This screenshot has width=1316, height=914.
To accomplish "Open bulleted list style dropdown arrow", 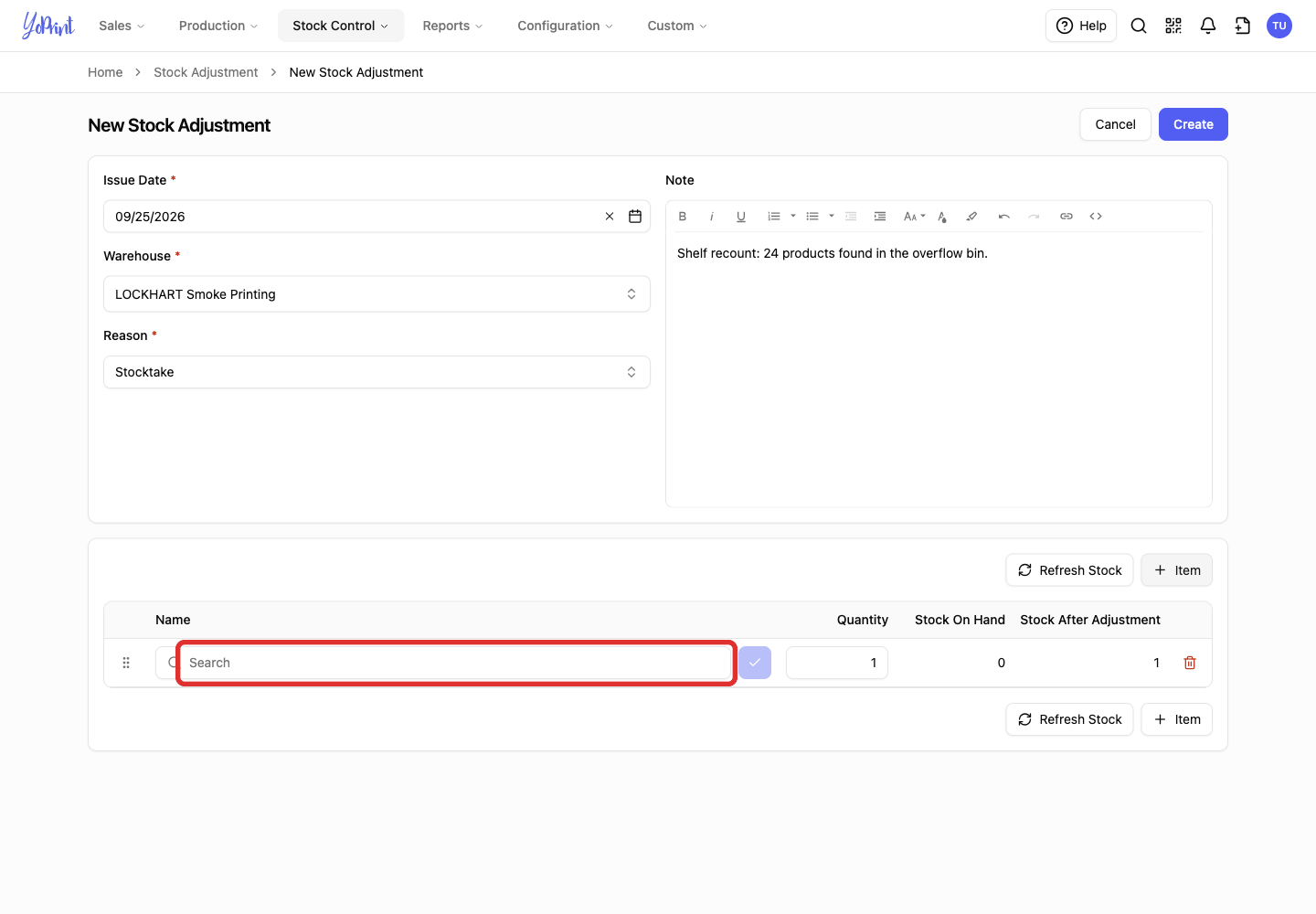I will (x=832, y=217).
